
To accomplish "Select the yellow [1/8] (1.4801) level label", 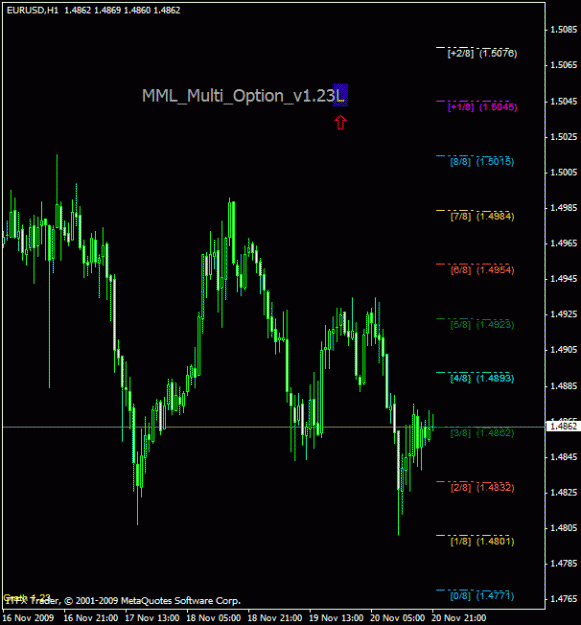I will point(482,541).
